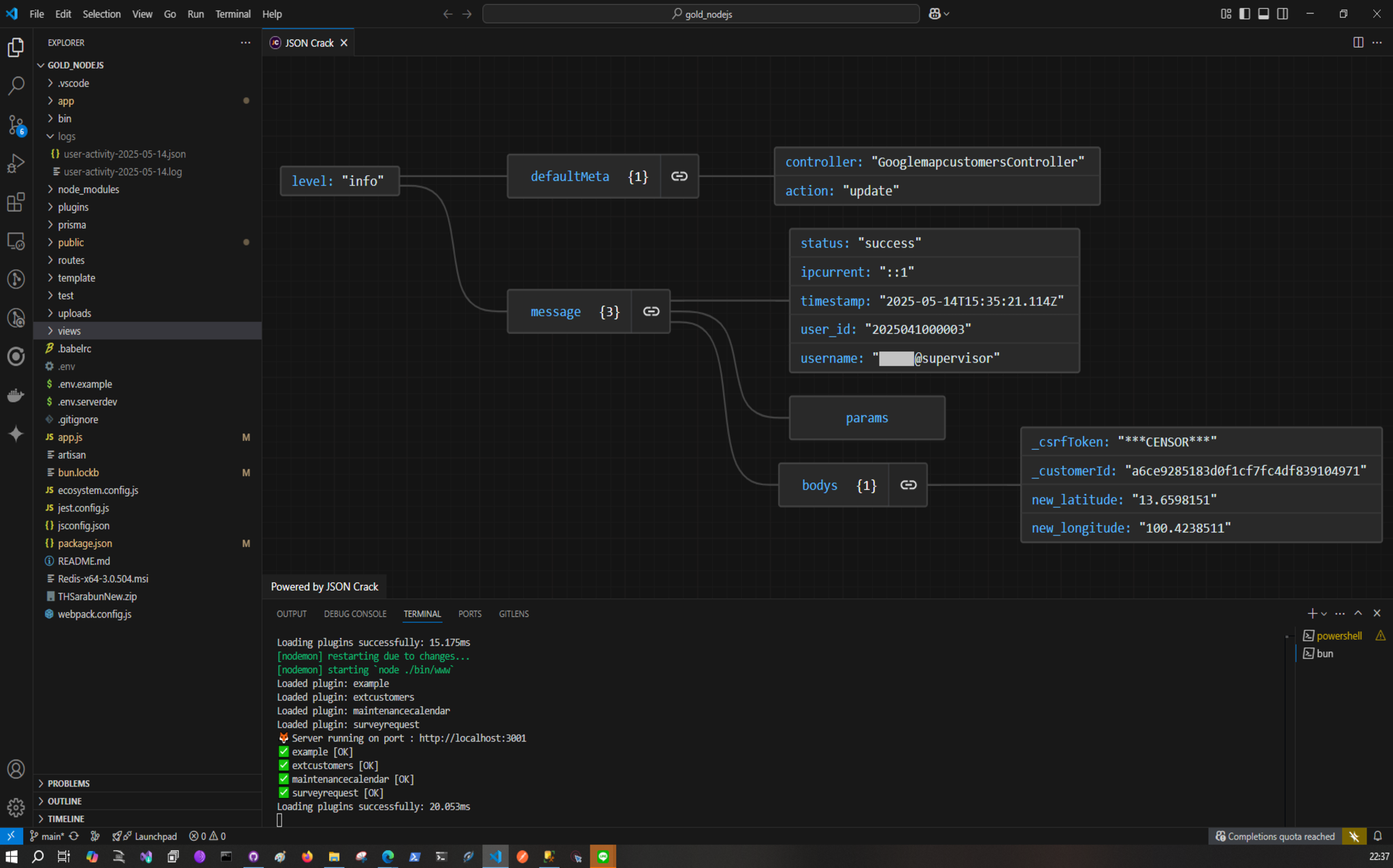Toggle the secondary sidebar visibility
The image size is (1393, 868).
coord(1283,13)
